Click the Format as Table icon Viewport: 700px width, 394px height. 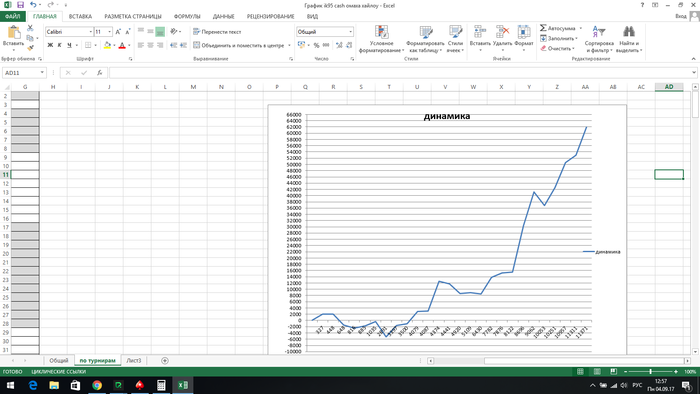(425, 32)
